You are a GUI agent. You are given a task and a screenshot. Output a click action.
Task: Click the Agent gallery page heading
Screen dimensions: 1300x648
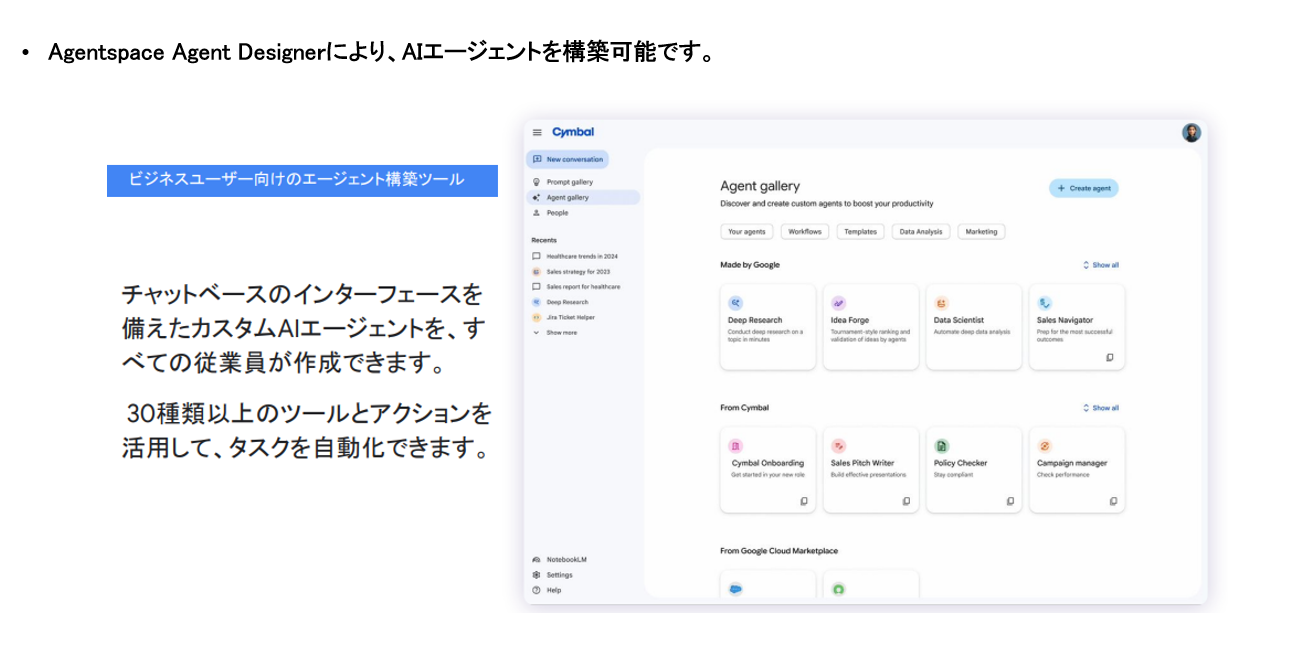coord(760,186)
